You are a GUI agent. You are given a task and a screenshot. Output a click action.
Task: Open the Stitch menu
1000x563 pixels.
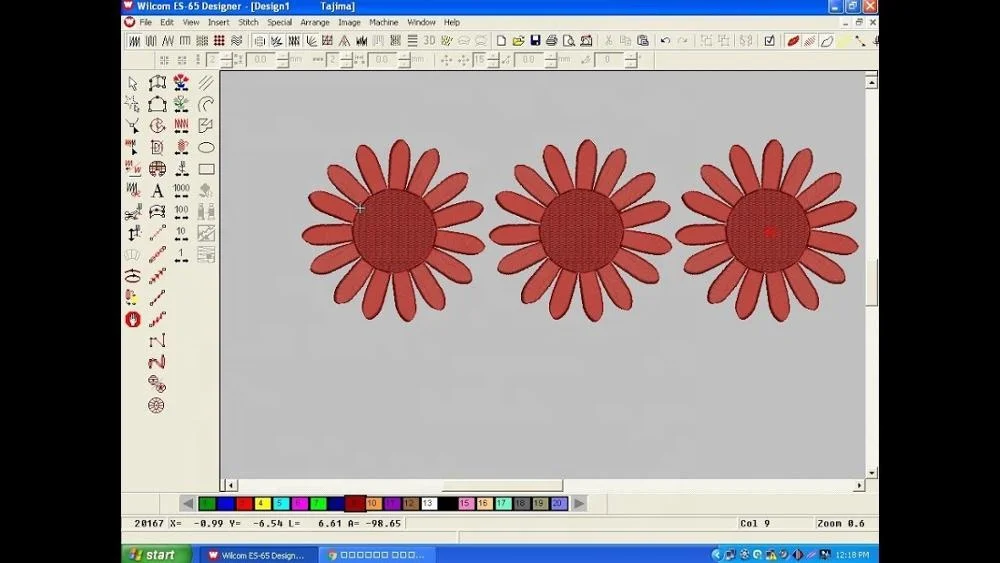[248, 22]
